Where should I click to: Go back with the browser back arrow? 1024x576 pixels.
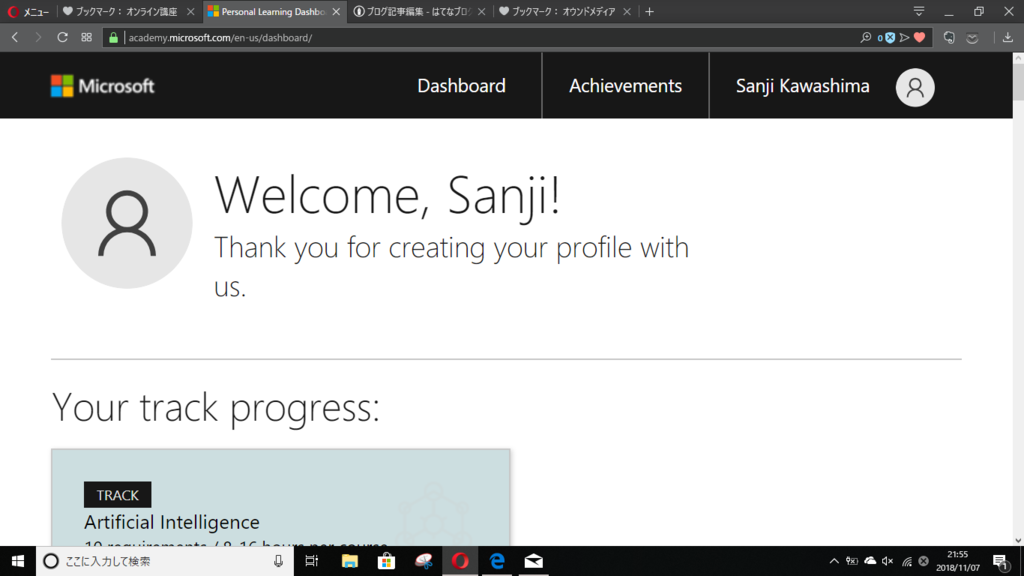point(15,38)
